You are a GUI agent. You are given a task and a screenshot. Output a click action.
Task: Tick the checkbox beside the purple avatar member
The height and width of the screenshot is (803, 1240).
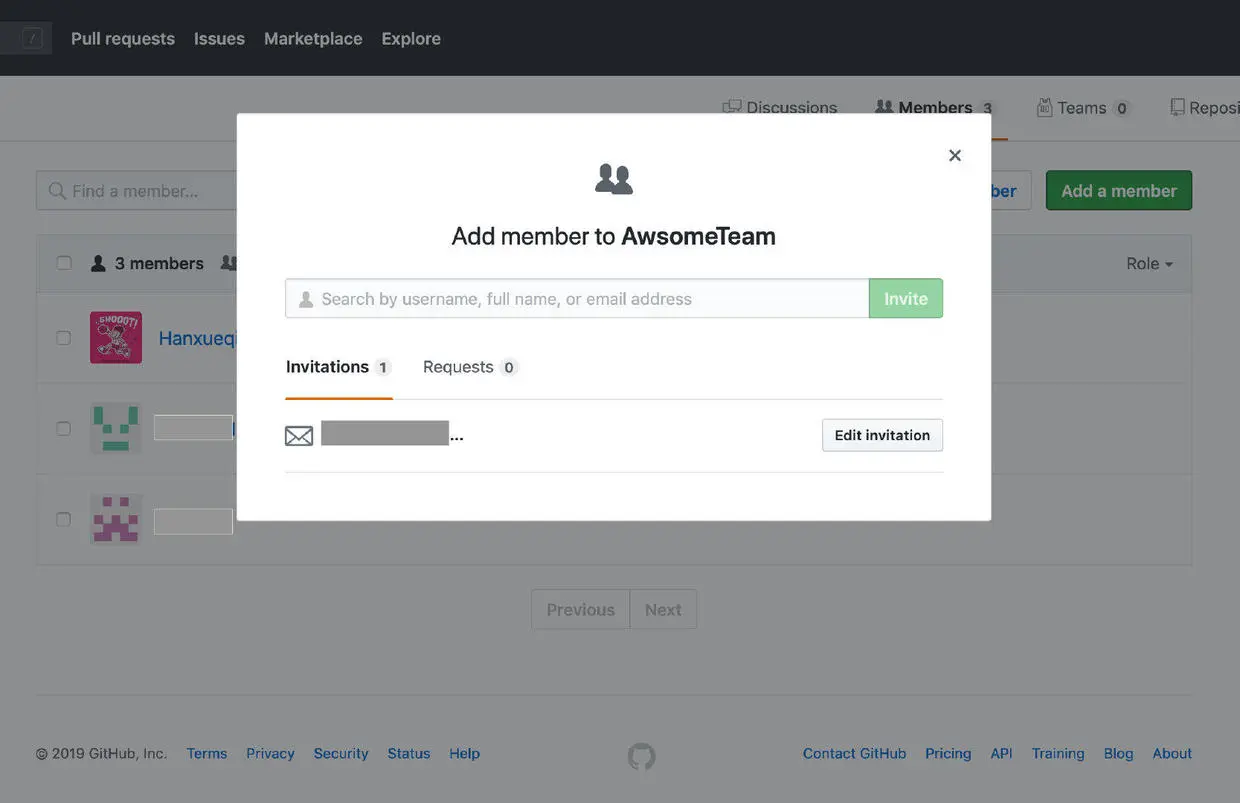64,519
